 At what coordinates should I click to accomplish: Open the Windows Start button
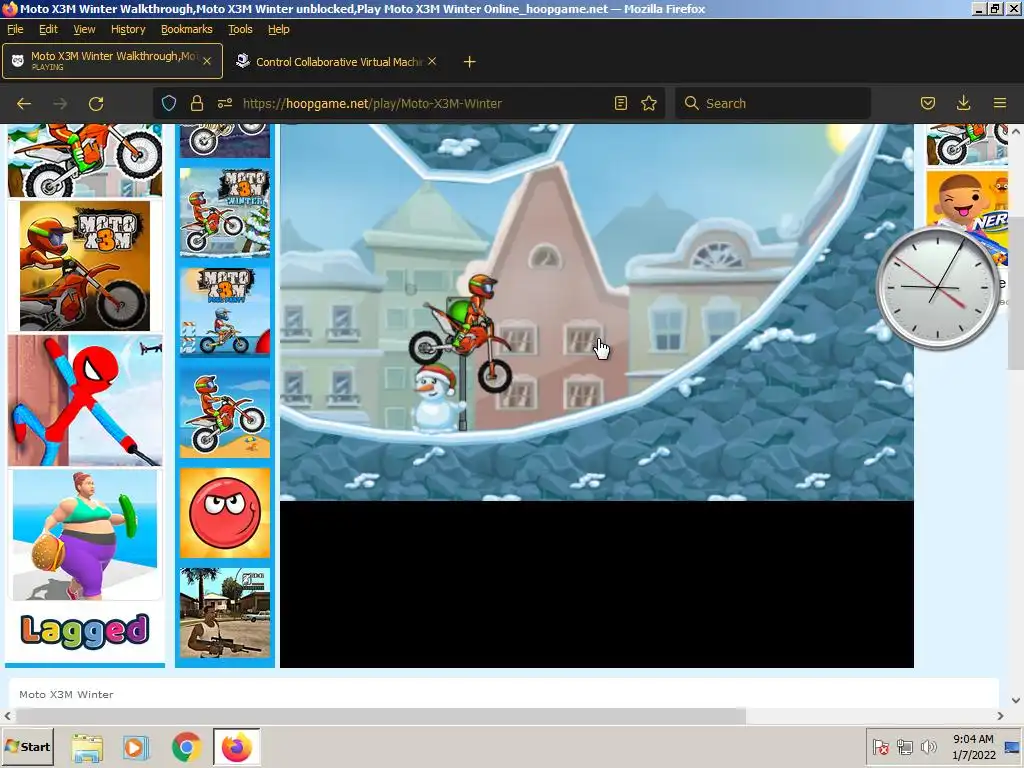point(27,746)
